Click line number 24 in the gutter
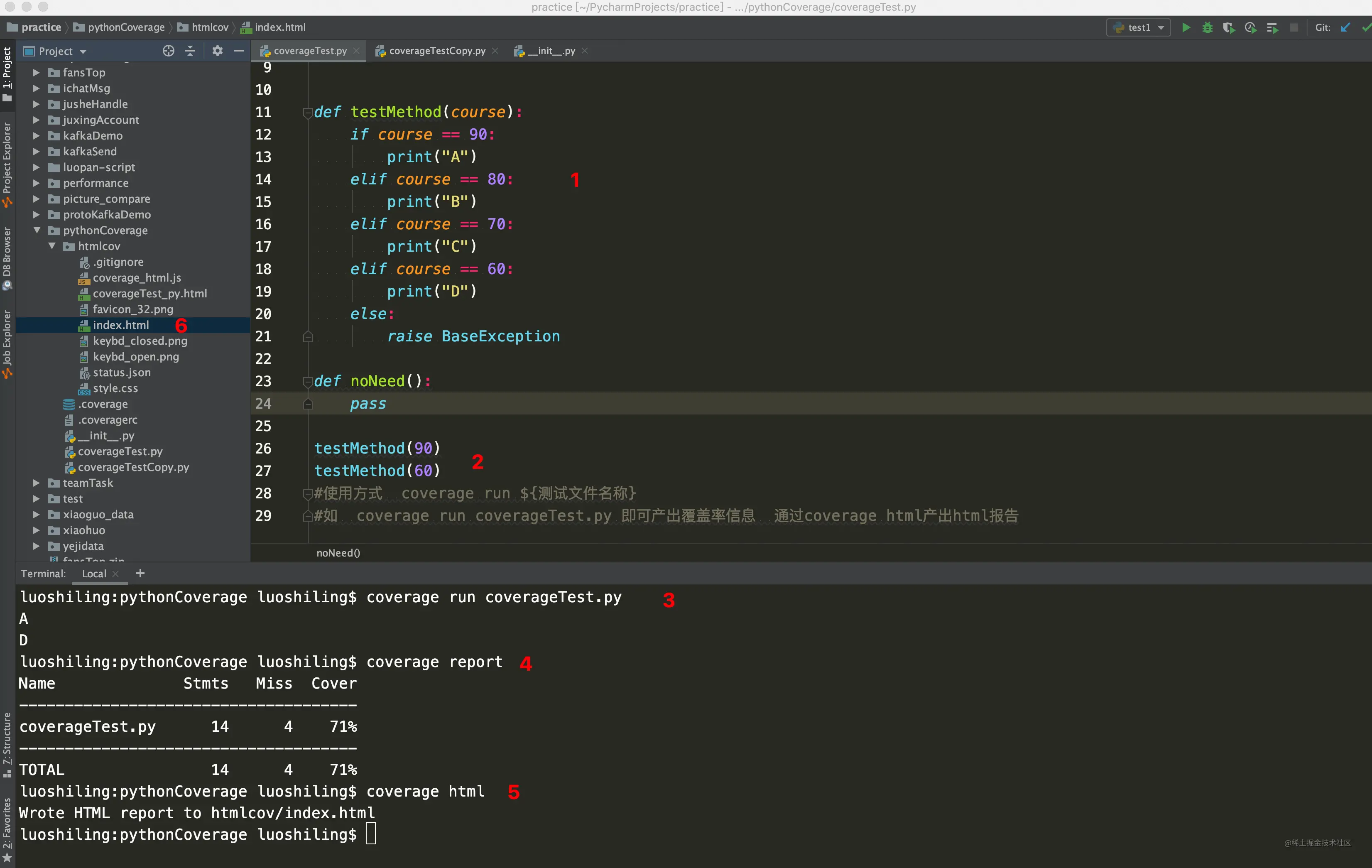The image size is (1372, 868). [x=263, y=404]
